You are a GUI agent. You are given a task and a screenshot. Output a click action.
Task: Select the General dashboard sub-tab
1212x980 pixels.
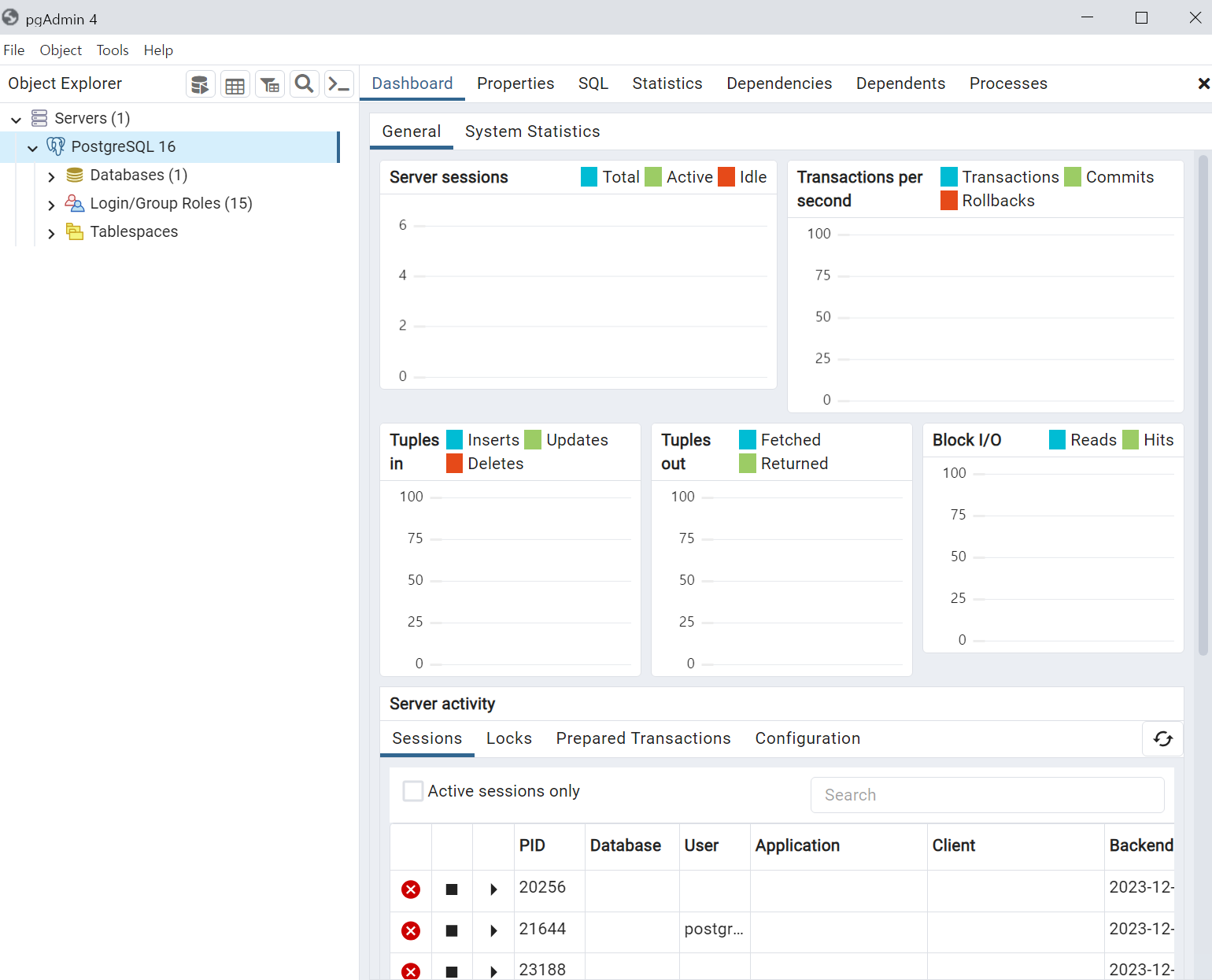[x=412, y=131]
